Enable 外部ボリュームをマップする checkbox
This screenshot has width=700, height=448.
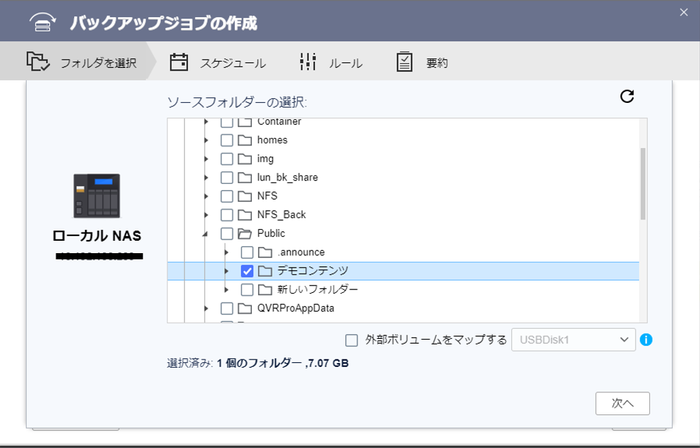pyautogui.click(x=351, y=340)
